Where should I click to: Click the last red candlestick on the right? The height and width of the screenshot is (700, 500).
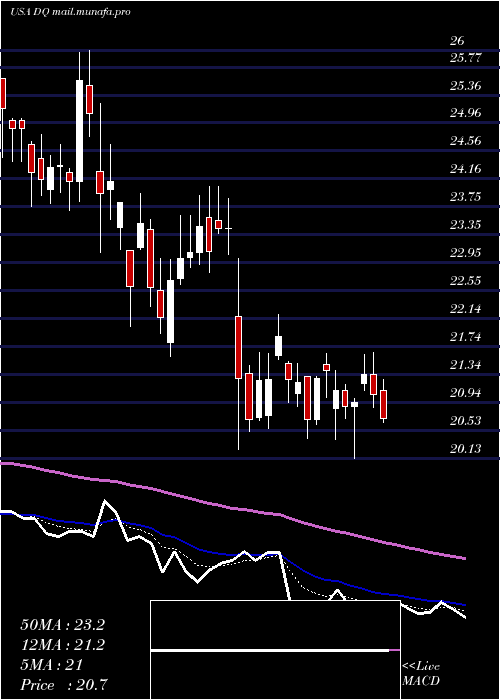[x=383, y=404]
